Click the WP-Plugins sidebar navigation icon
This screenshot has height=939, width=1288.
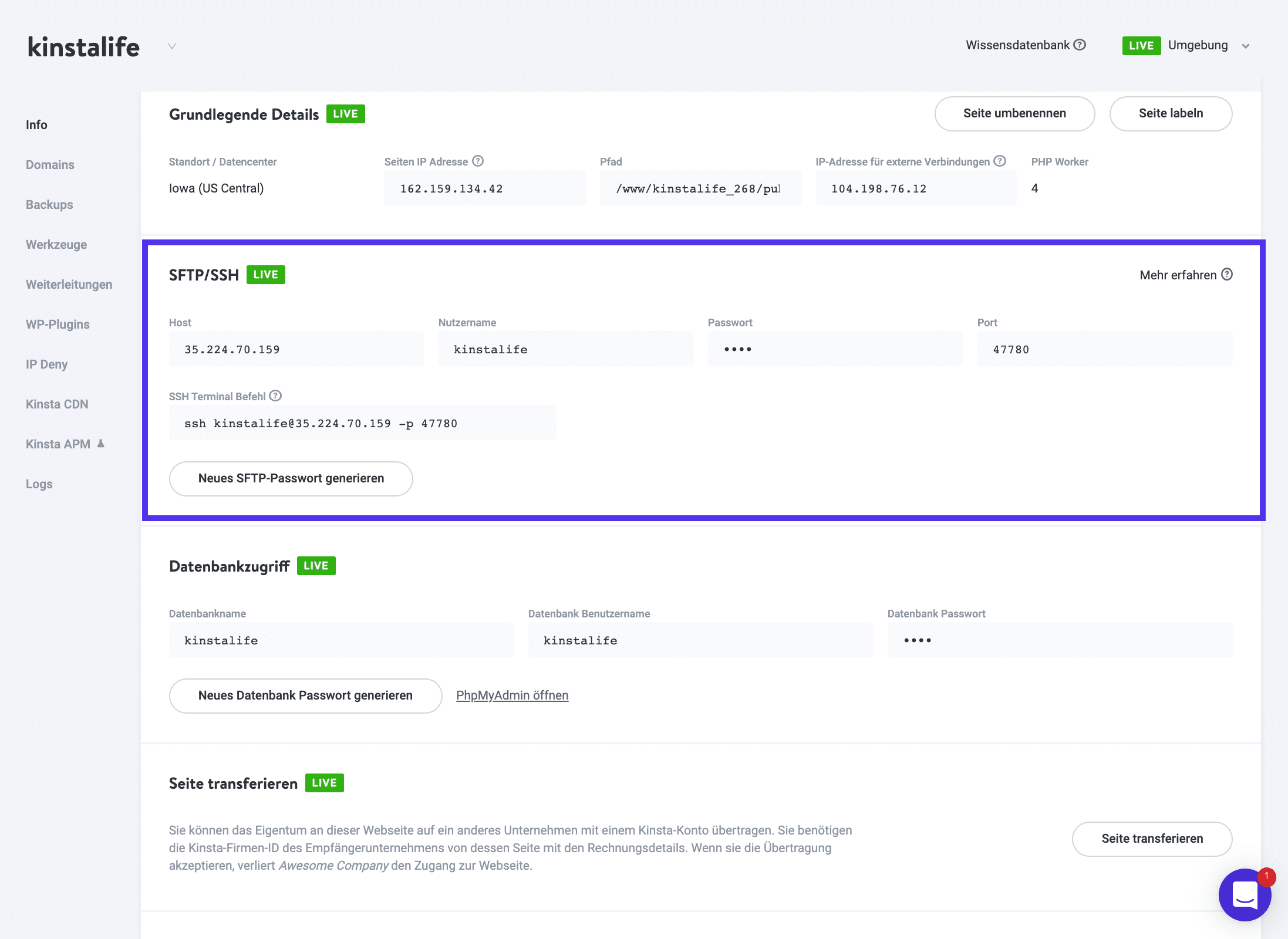tap(58, 324)
